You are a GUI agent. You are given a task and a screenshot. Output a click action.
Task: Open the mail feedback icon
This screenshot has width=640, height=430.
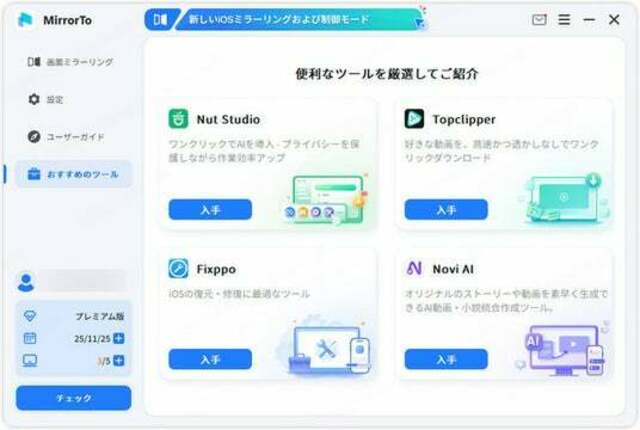[x=539, y=19]
